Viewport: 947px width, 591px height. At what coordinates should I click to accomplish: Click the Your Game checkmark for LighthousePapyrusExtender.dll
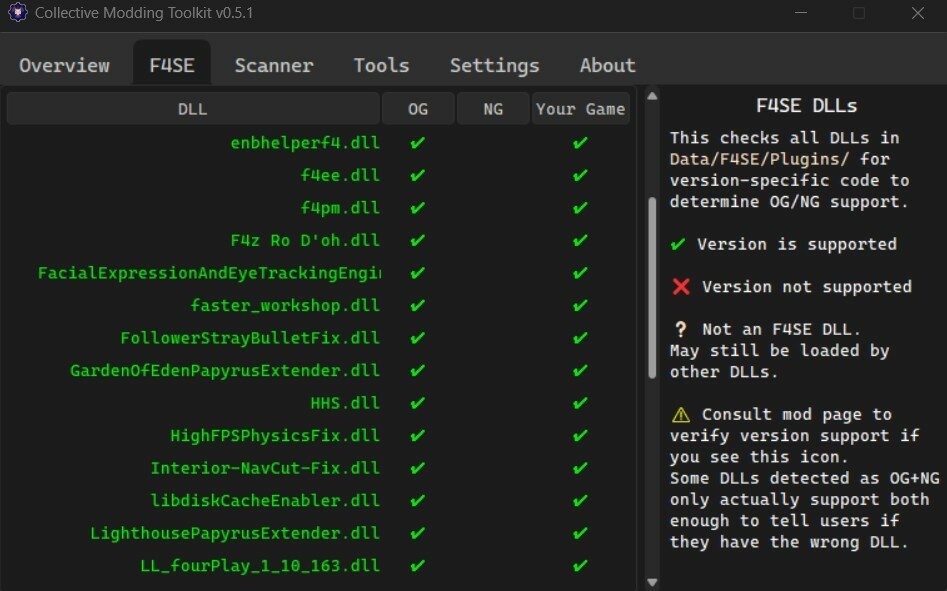click(x=580, y=534)
